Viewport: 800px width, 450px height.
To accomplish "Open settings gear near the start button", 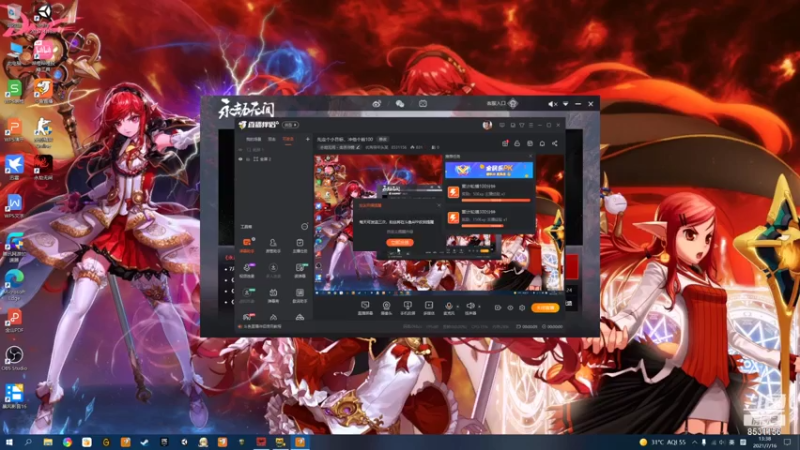I will coord(522,308).
